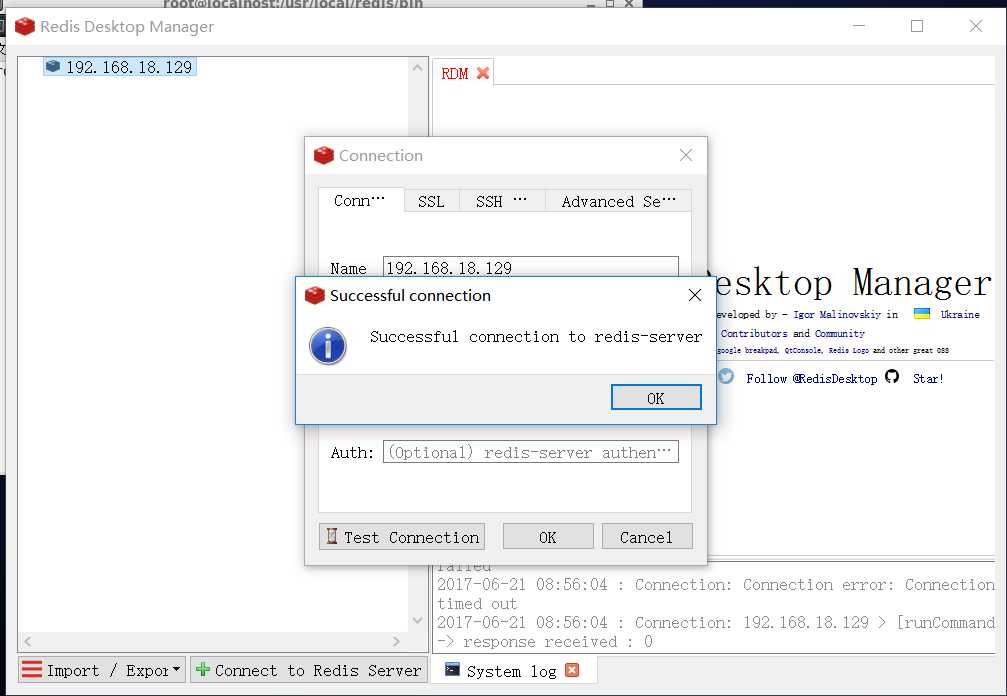
Task: Click the 'timed out' log line
Action: pyautogui.click(x=477, y=604)
